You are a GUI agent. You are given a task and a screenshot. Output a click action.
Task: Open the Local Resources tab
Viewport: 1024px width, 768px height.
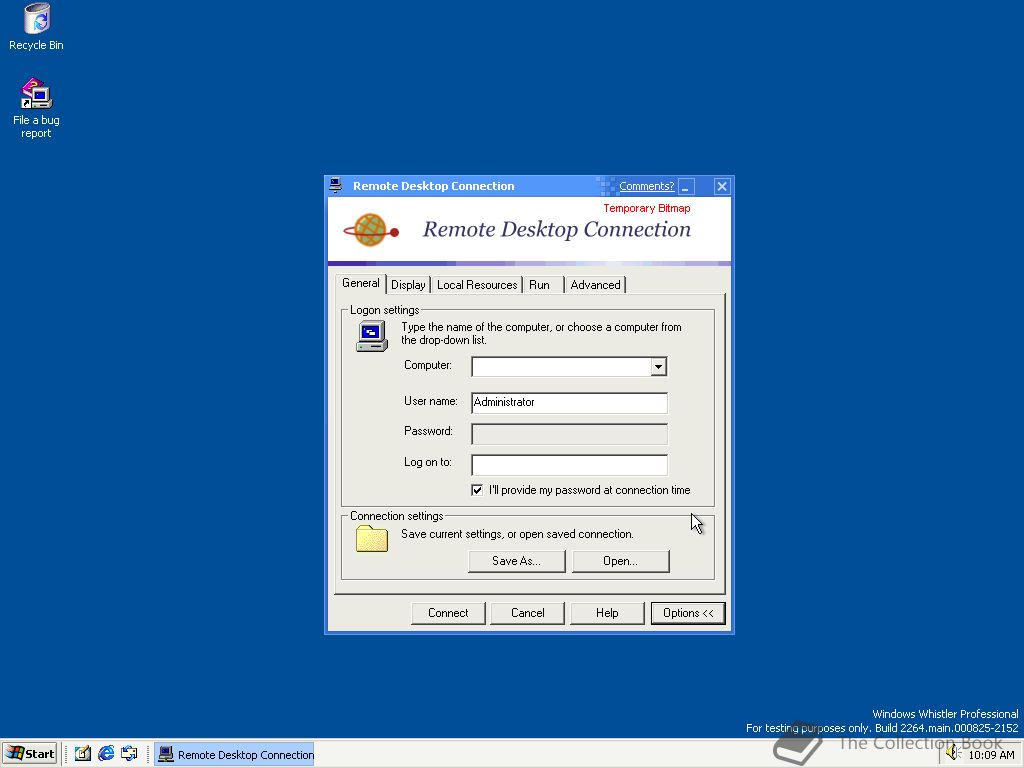[x=477, y=285]
